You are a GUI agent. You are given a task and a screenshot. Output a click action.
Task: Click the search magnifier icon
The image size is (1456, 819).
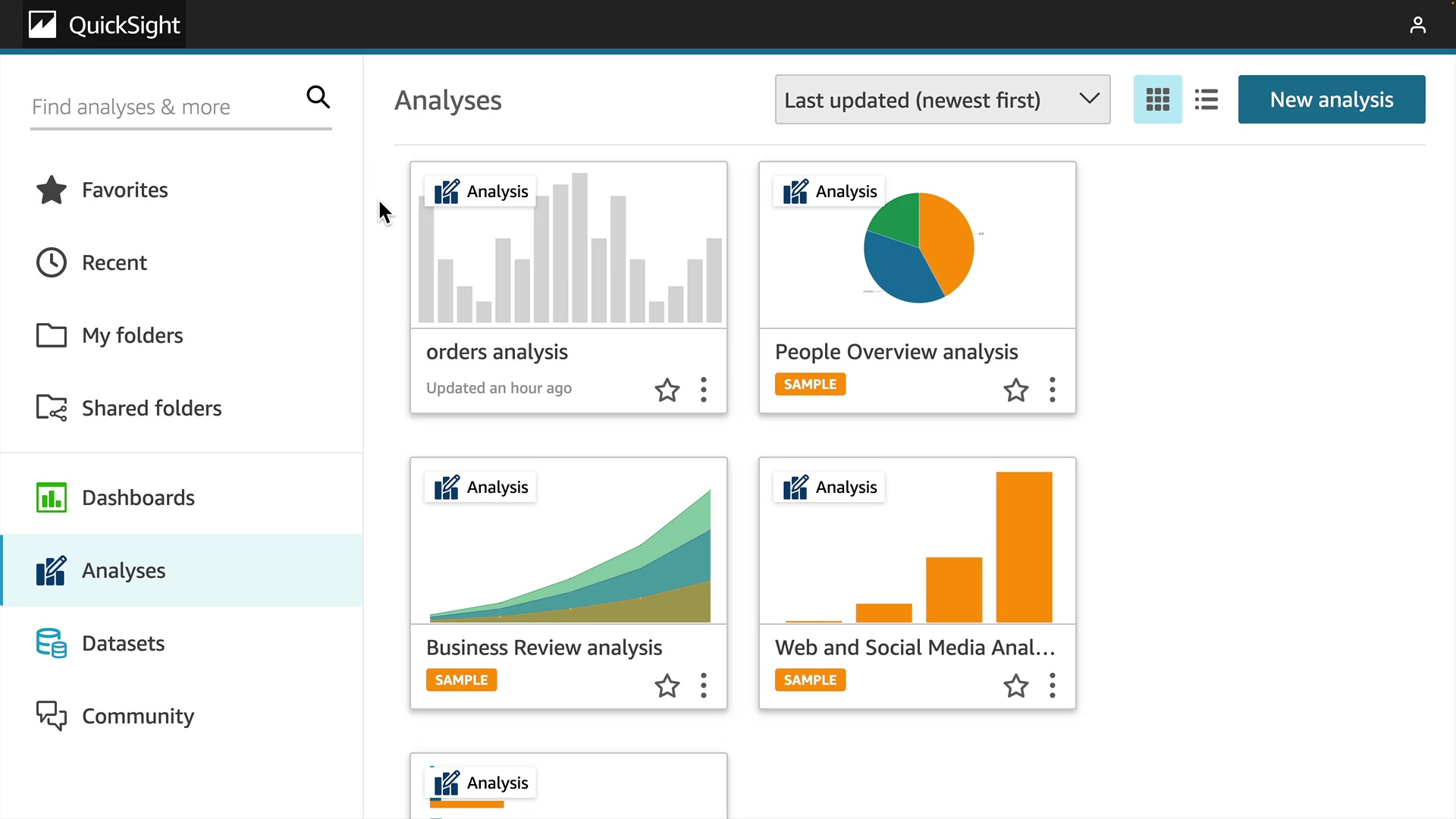(318, 97)
